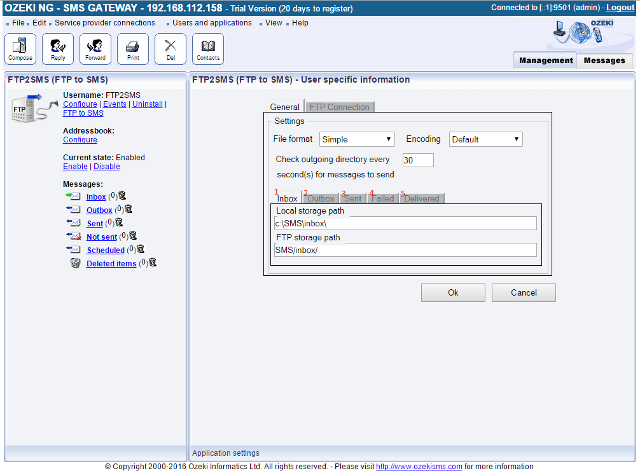This screenshot has width=640, height=473.
Task: Click the Ok button
Action: [453, 293]
